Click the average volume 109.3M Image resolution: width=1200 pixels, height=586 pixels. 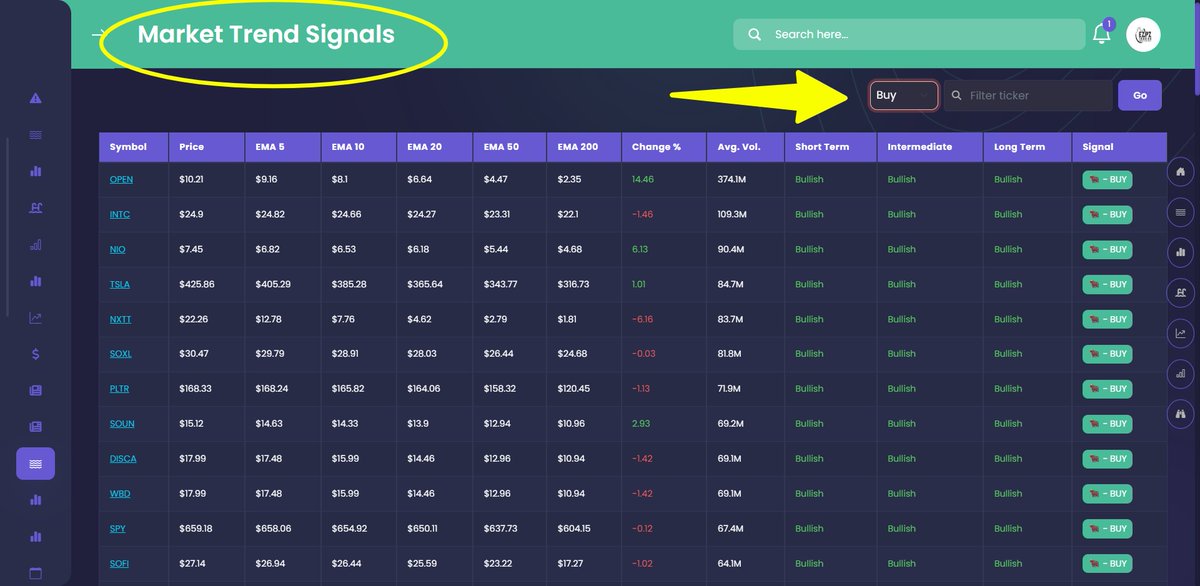[733, 215]
